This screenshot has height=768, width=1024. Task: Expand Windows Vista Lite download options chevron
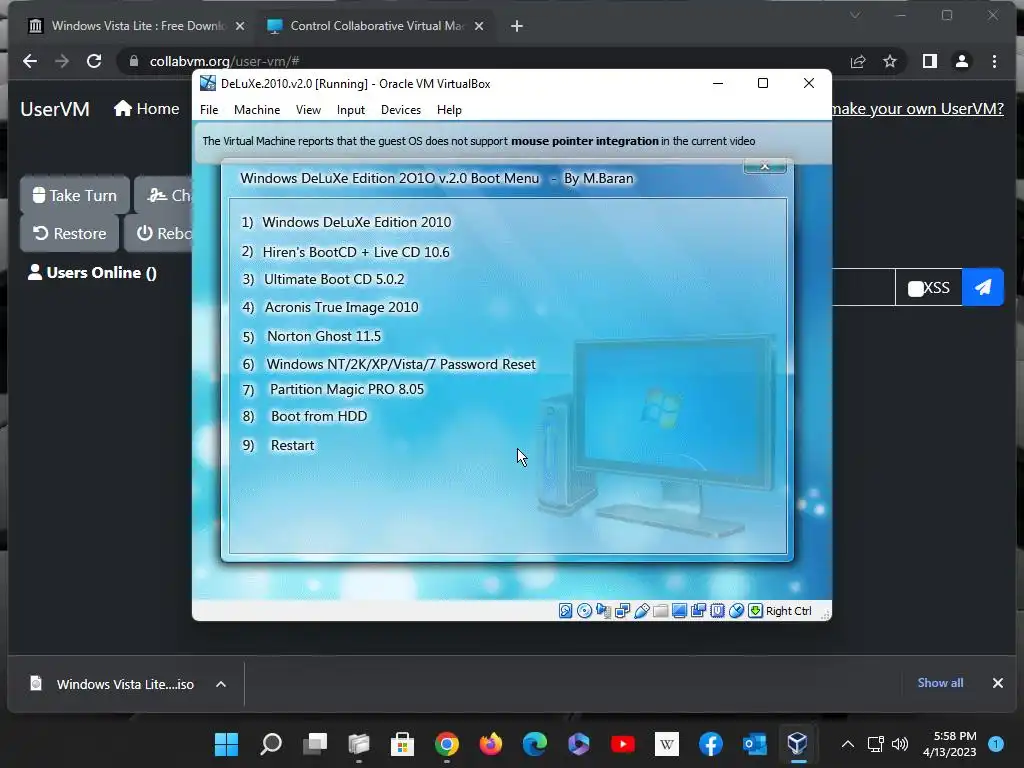click(221, 684)
